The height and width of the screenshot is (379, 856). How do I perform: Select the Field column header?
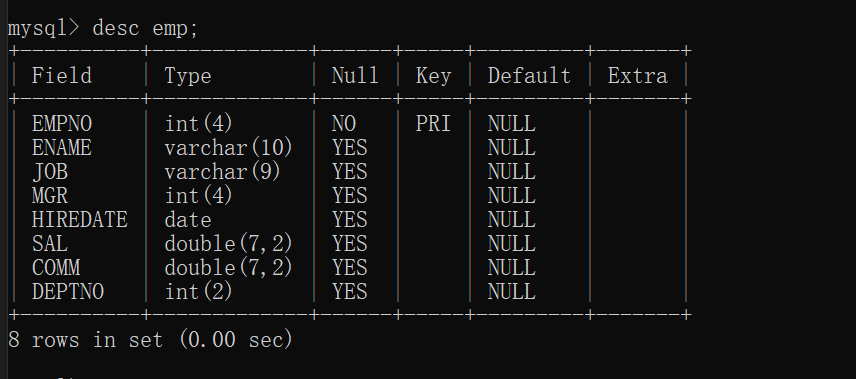click(62, 75)
